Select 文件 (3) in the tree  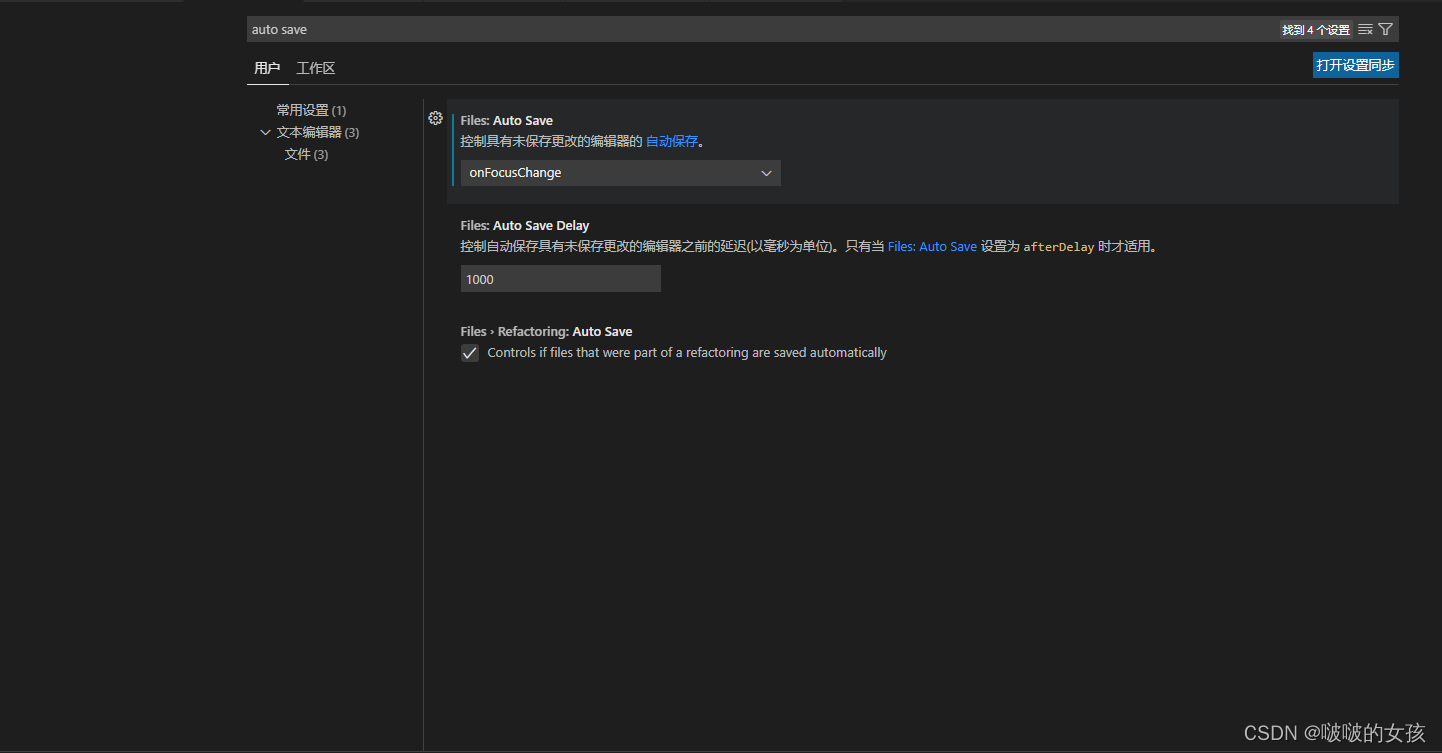306,154
